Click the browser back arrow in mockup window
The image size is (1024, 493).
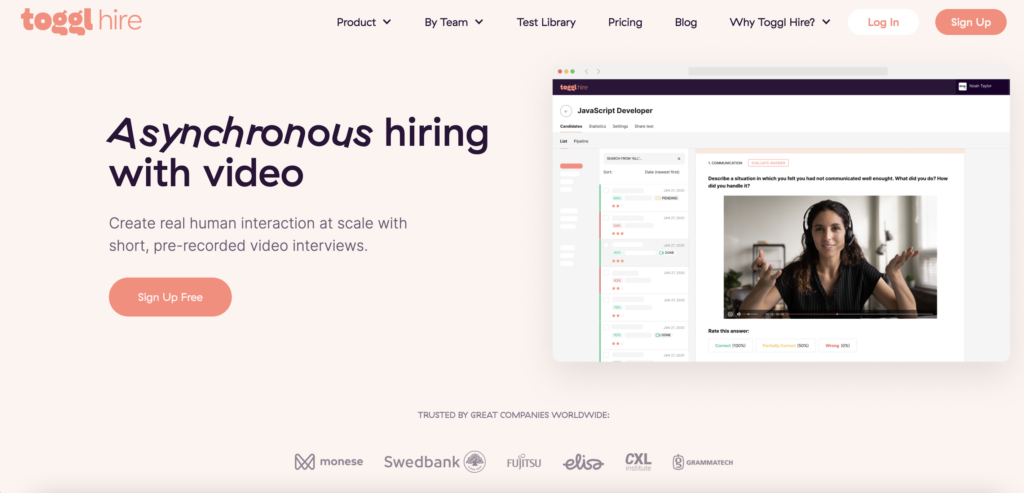pos(586,71)
